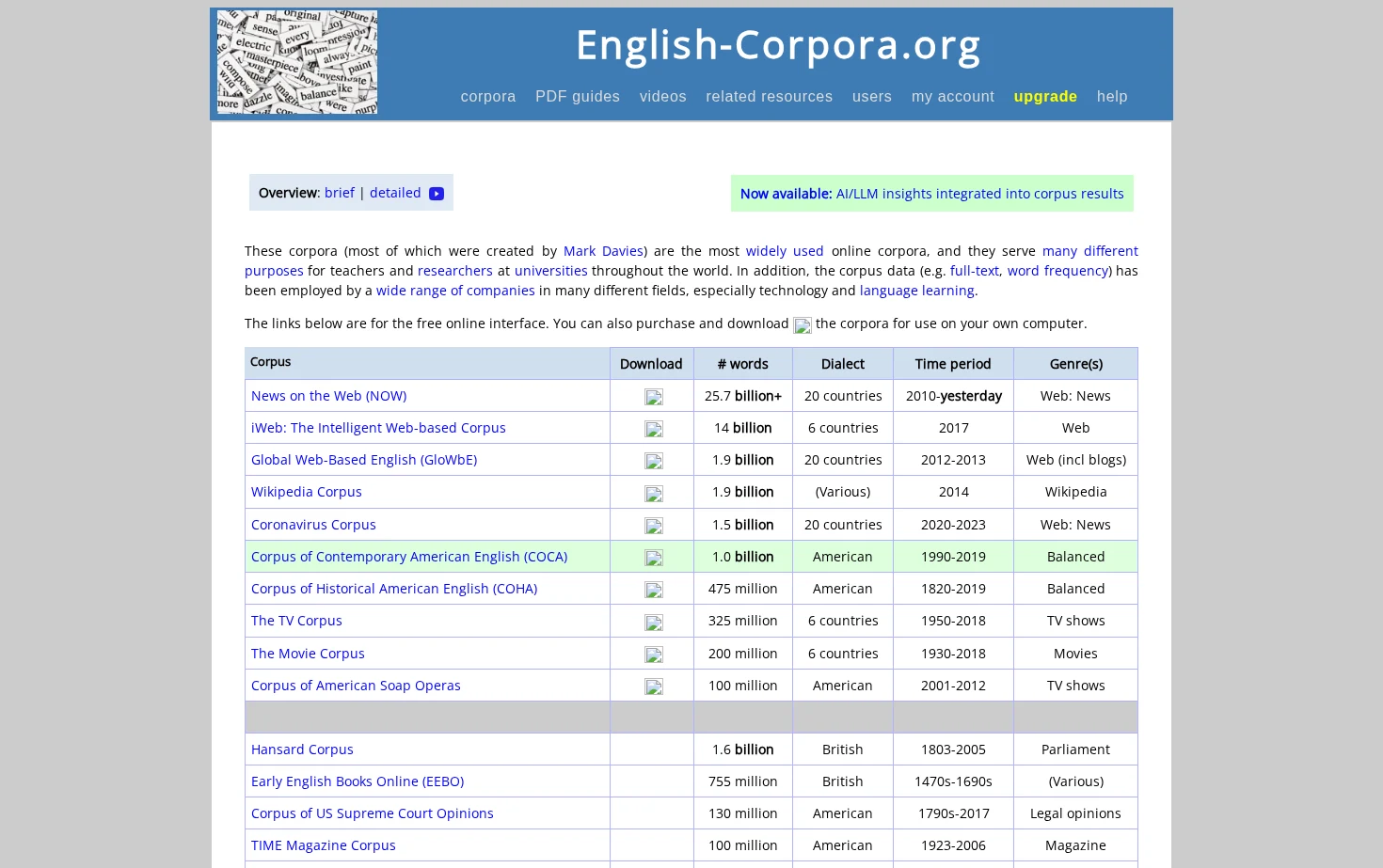Screen dimensions: 1383x868
Task: Click the download icon in the COHA row
Action: click(653, 590)
